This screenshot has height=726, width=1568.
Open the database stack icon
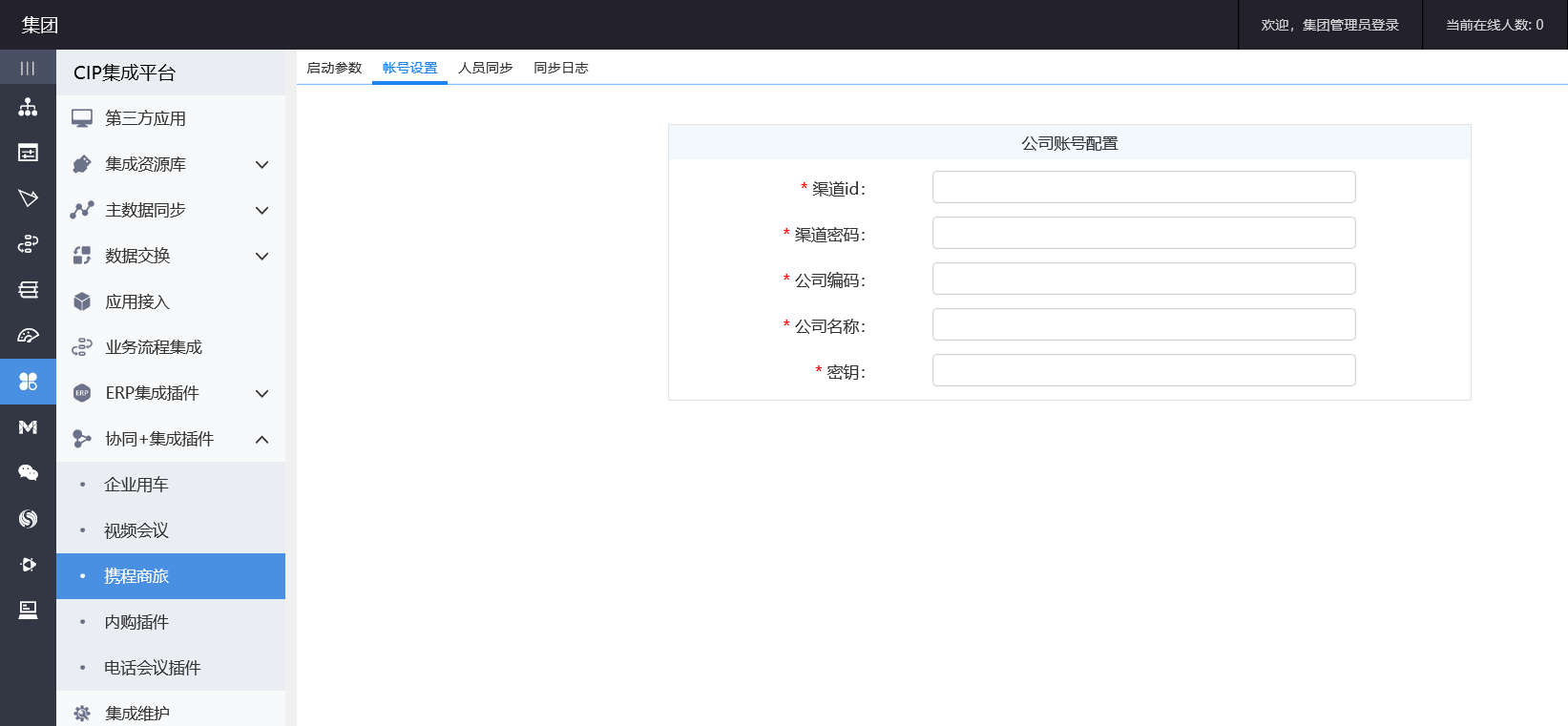click(28, 290)
